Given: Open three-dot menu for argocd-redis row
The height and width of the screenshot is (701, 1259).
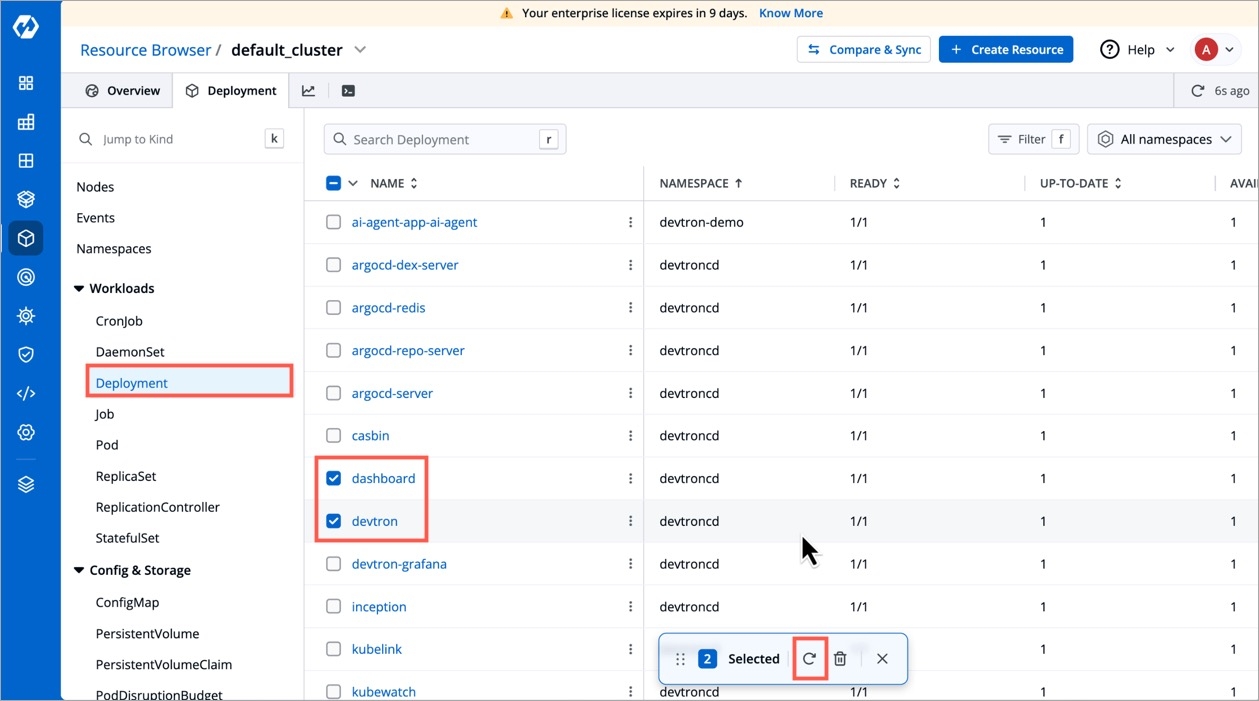Looking at the screenshot, I should [630, 308].
